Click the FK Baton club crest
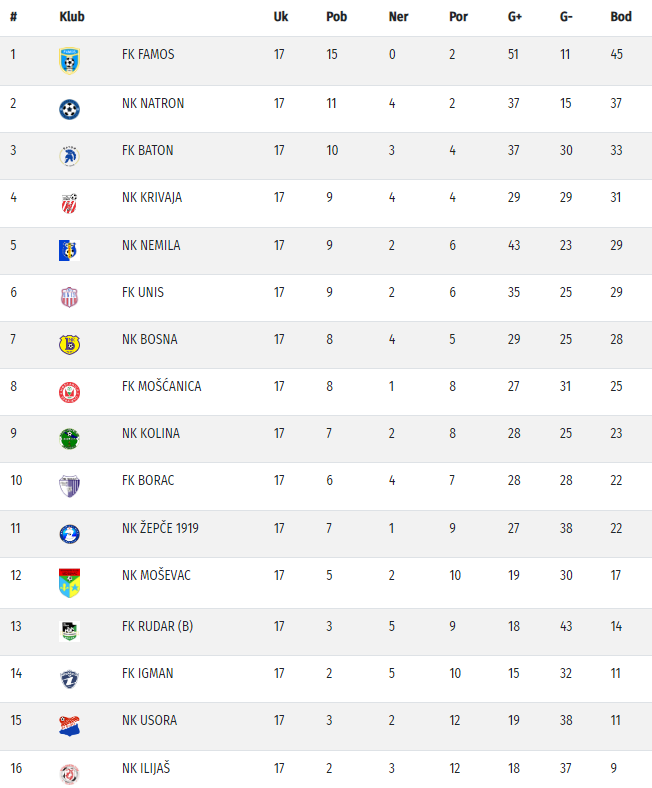Screen dimensions: 652x788 click(69, 155)
